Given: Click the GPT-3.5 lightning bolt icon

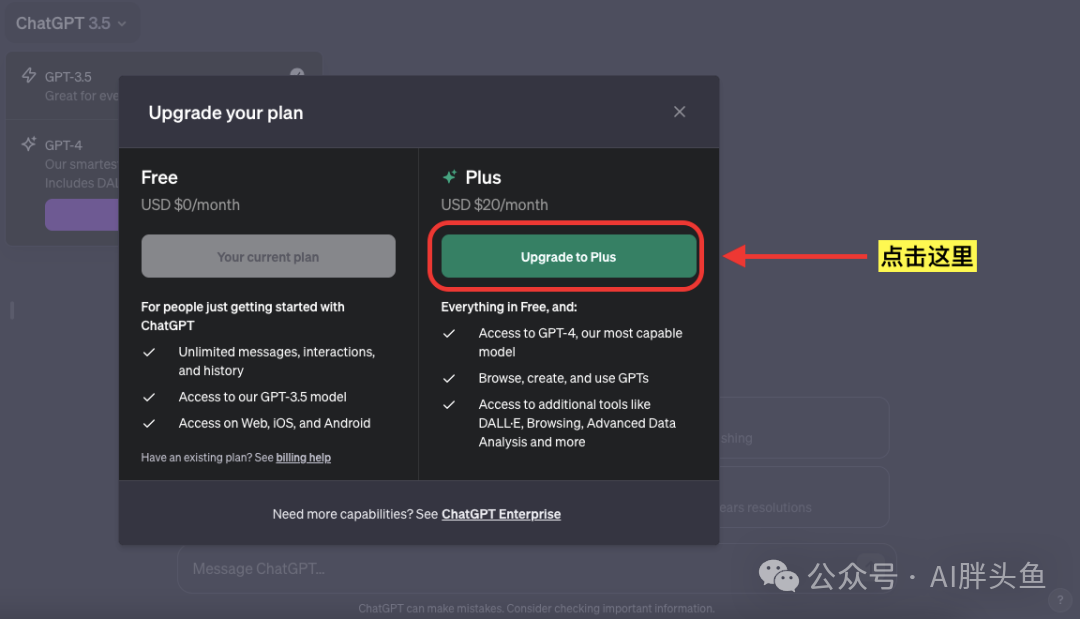Looking at the screenshot, I should pos(29,77).
